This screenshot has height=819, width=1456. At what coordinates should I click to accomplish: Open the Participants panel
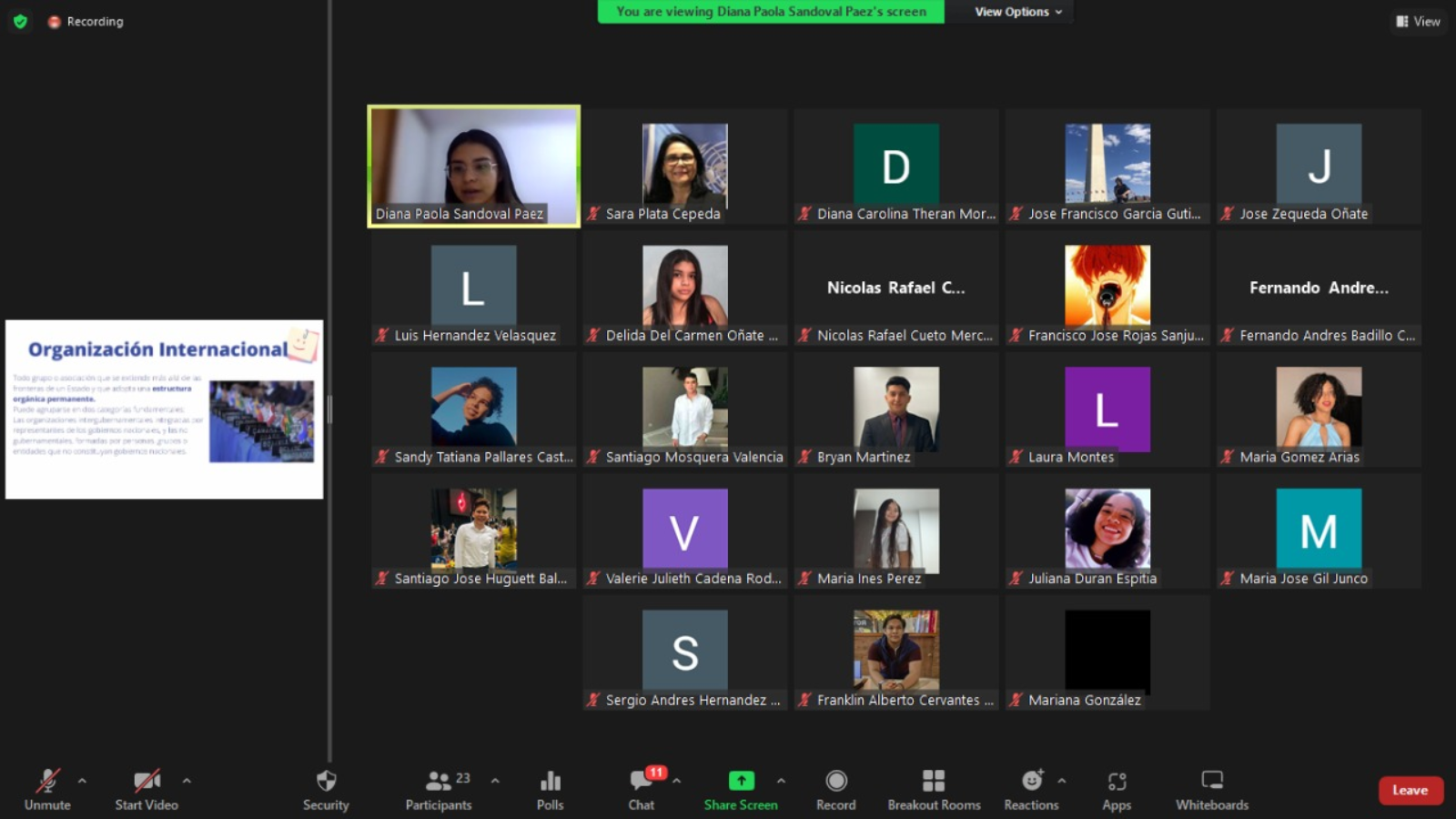tap(439, 790)
